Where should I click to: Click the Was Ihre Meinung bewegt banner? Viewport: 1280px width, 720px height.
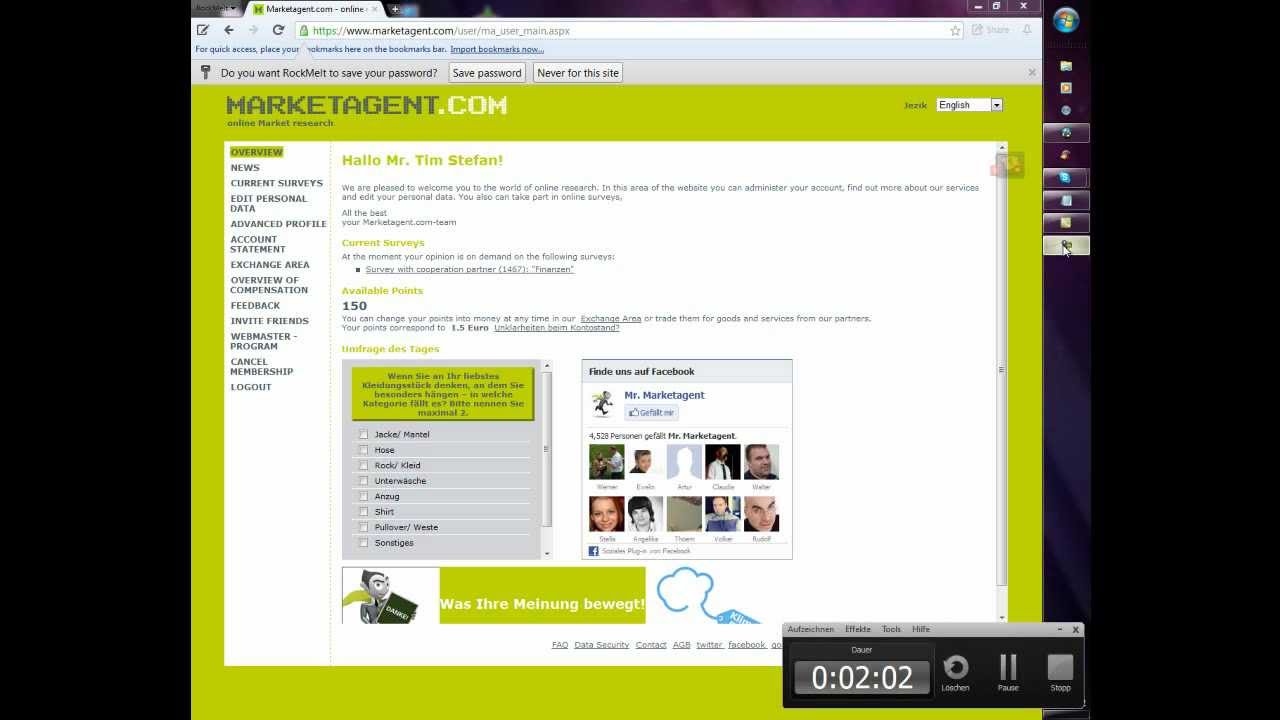[494, 596]
